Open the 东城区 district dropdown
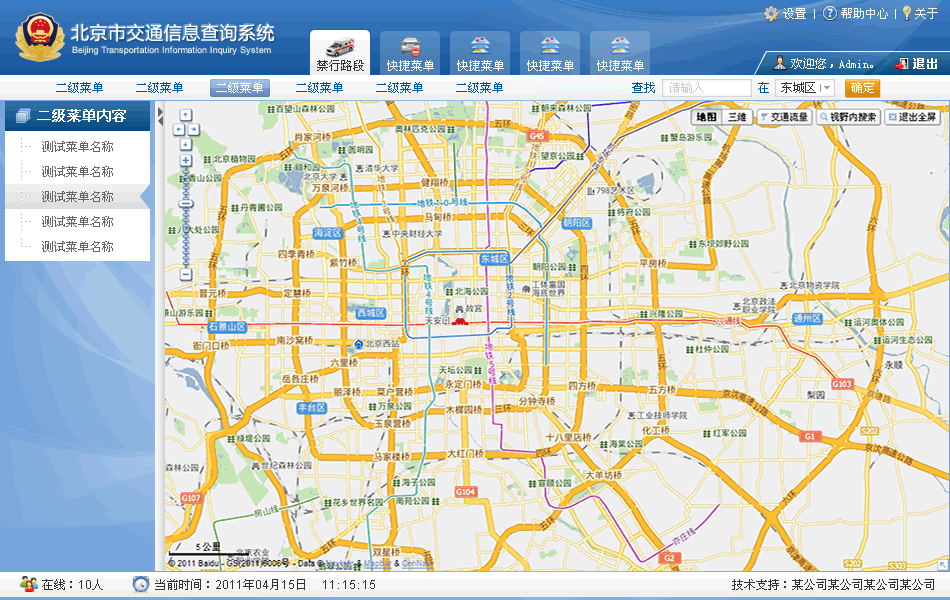The height and width of the screenshot is (600, 950). pos(805,88)
